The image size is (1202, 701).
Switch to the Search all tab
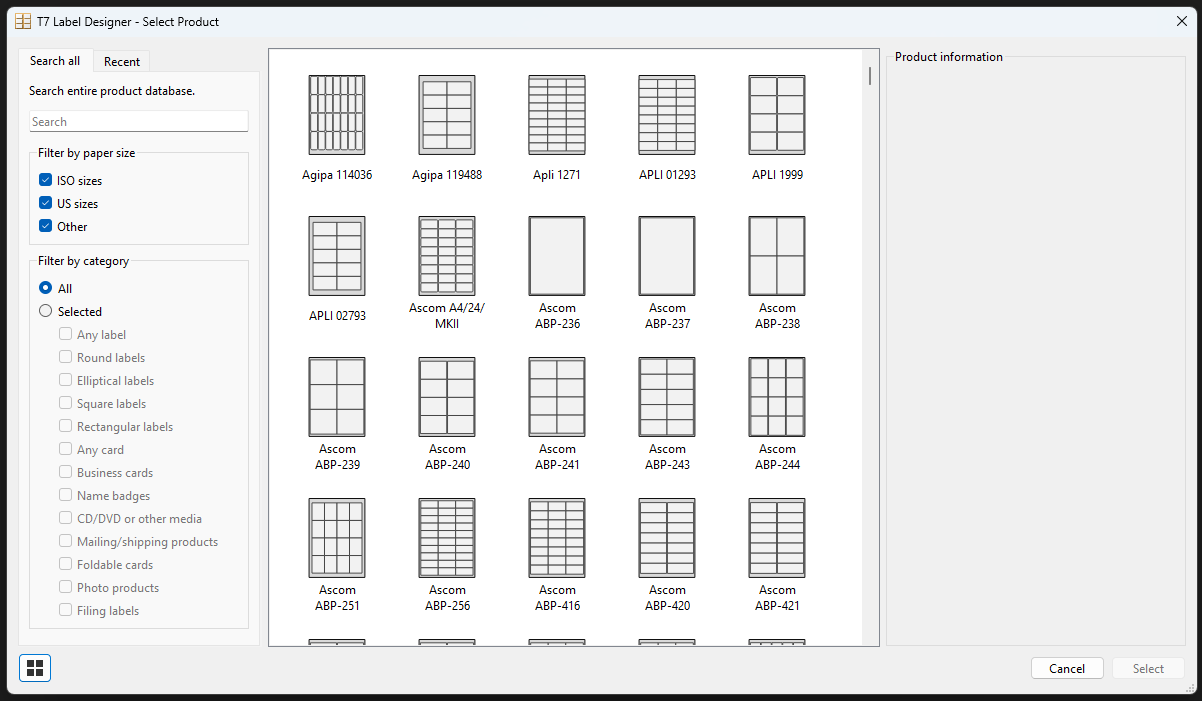pos(55,61)
